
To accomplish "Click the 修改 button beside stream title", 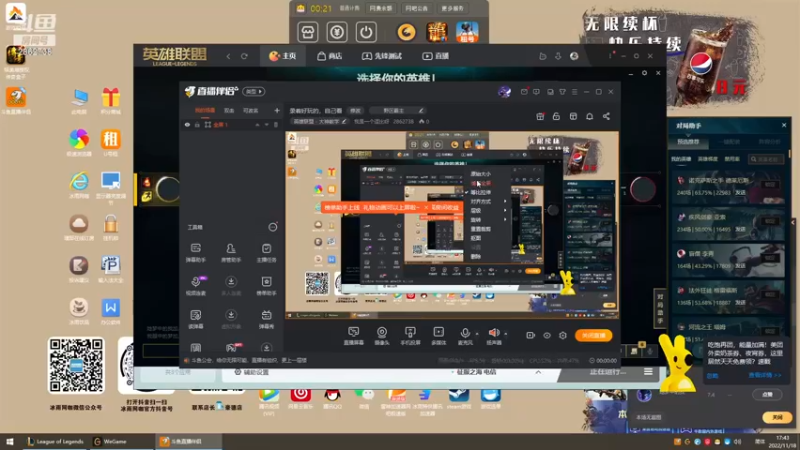I will coord(355,110).
